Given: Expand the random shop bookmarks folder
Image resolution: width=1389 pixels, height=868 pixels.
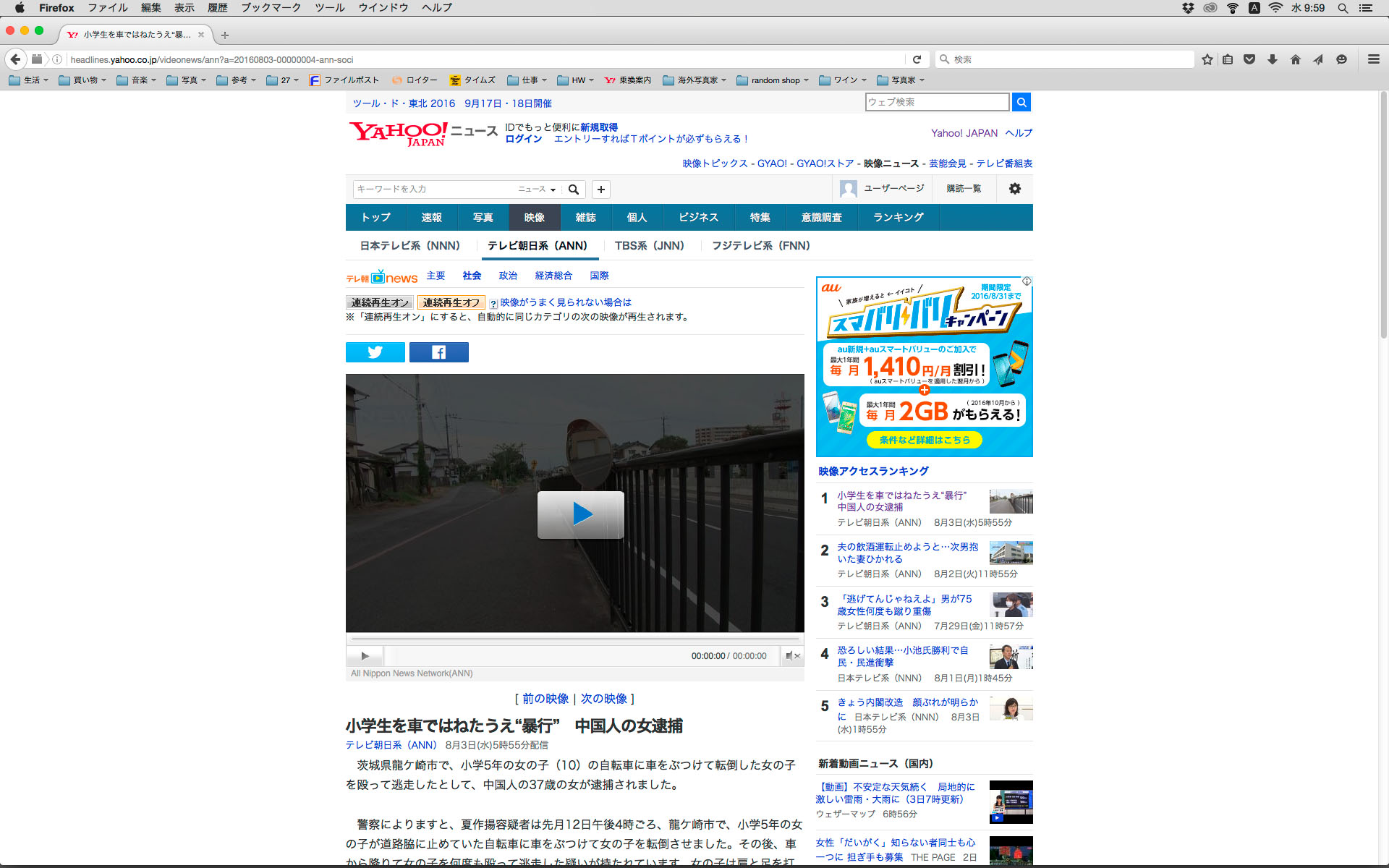Looking at the screenshot, I should point(773,80).
